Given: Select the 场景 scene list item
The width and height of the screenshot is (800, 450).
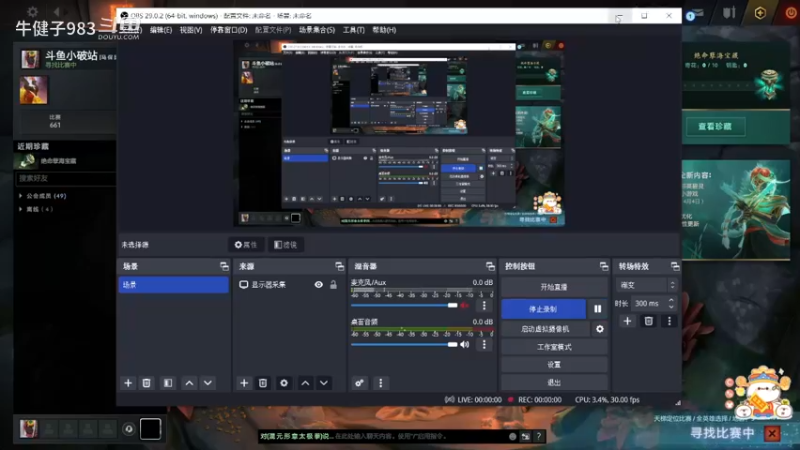Looking at the screenshot, I should [x=173, y=285].
